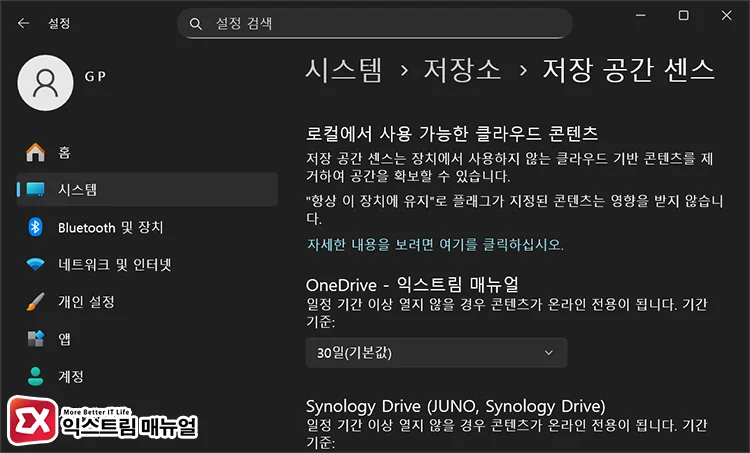Image resolution: width=750 pixels, height=453 pixels.
Task: Click in the 설정 검색 field
Action: coord(375,23)
